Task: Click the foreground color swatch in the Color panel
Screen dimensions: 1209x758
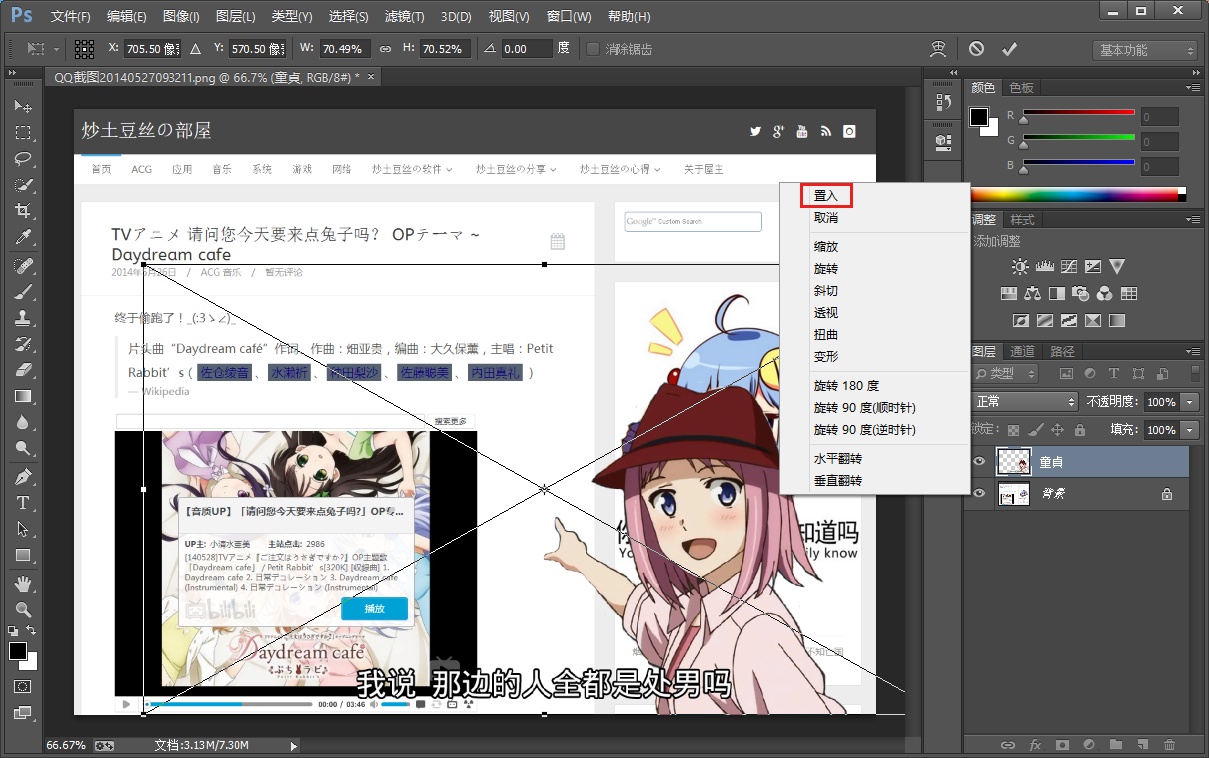Action: coord(979,117)
